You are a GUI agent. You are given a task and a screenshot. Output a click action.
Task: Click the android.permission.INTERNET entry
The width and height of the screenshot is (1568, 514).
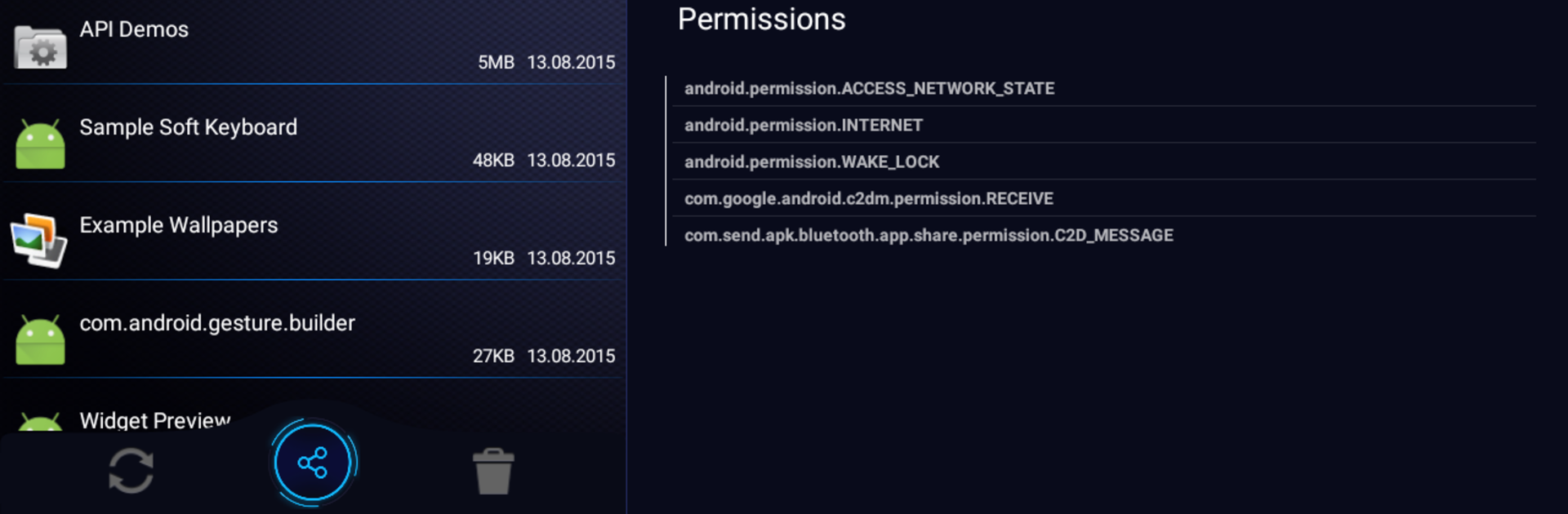[803, 125]
